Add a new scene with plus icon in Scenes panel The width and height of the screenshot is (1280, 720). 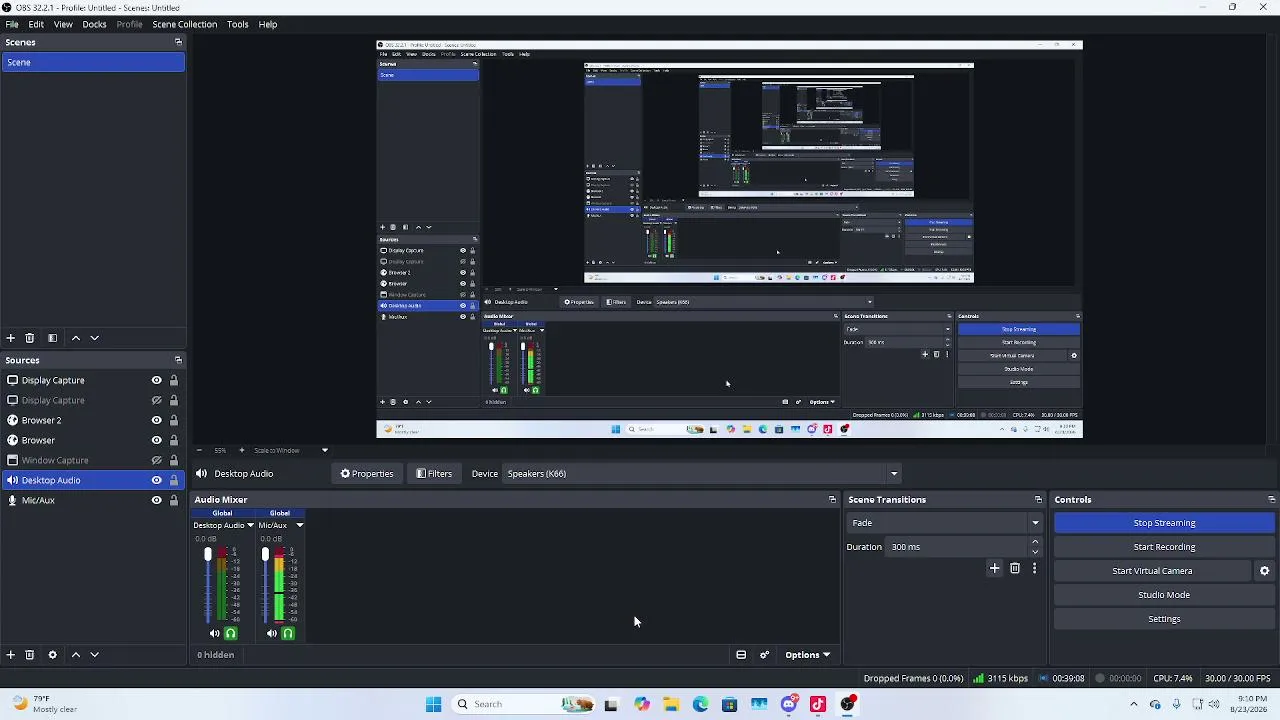coord(11,338)
